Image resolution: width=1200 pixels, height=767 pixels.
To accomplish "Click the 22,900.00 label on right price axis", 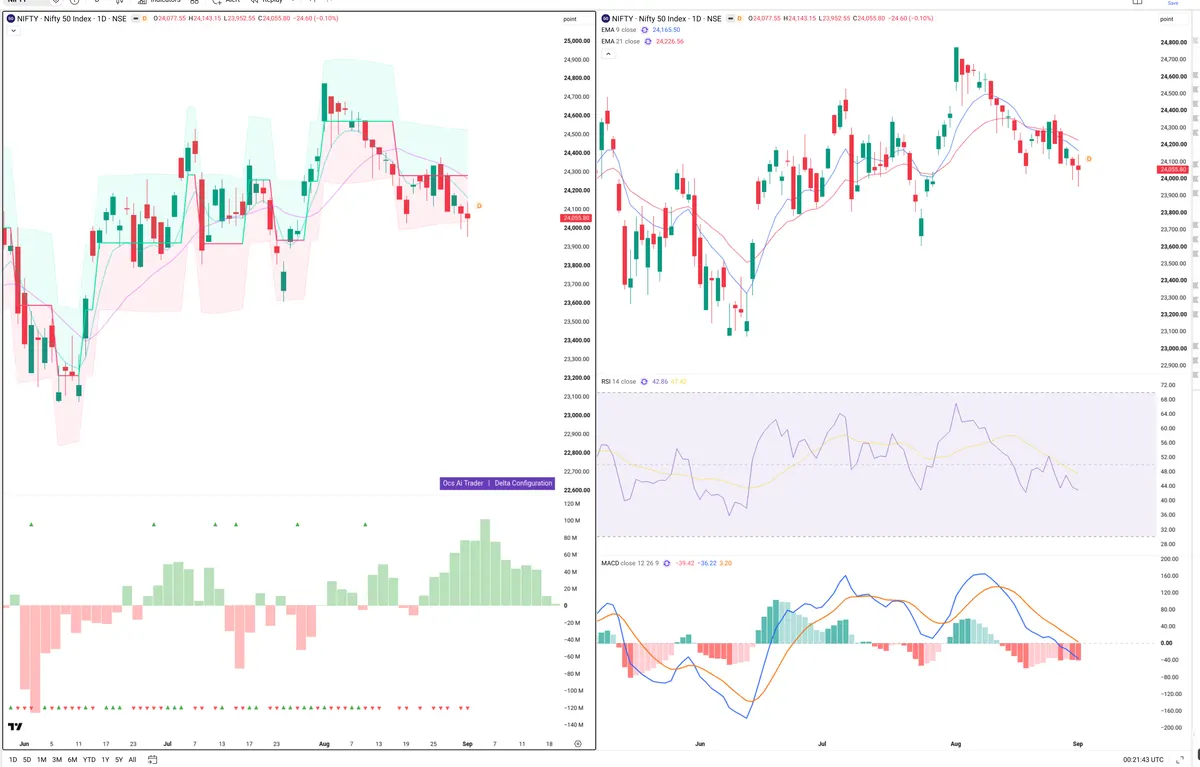I will pos(1174,366).
